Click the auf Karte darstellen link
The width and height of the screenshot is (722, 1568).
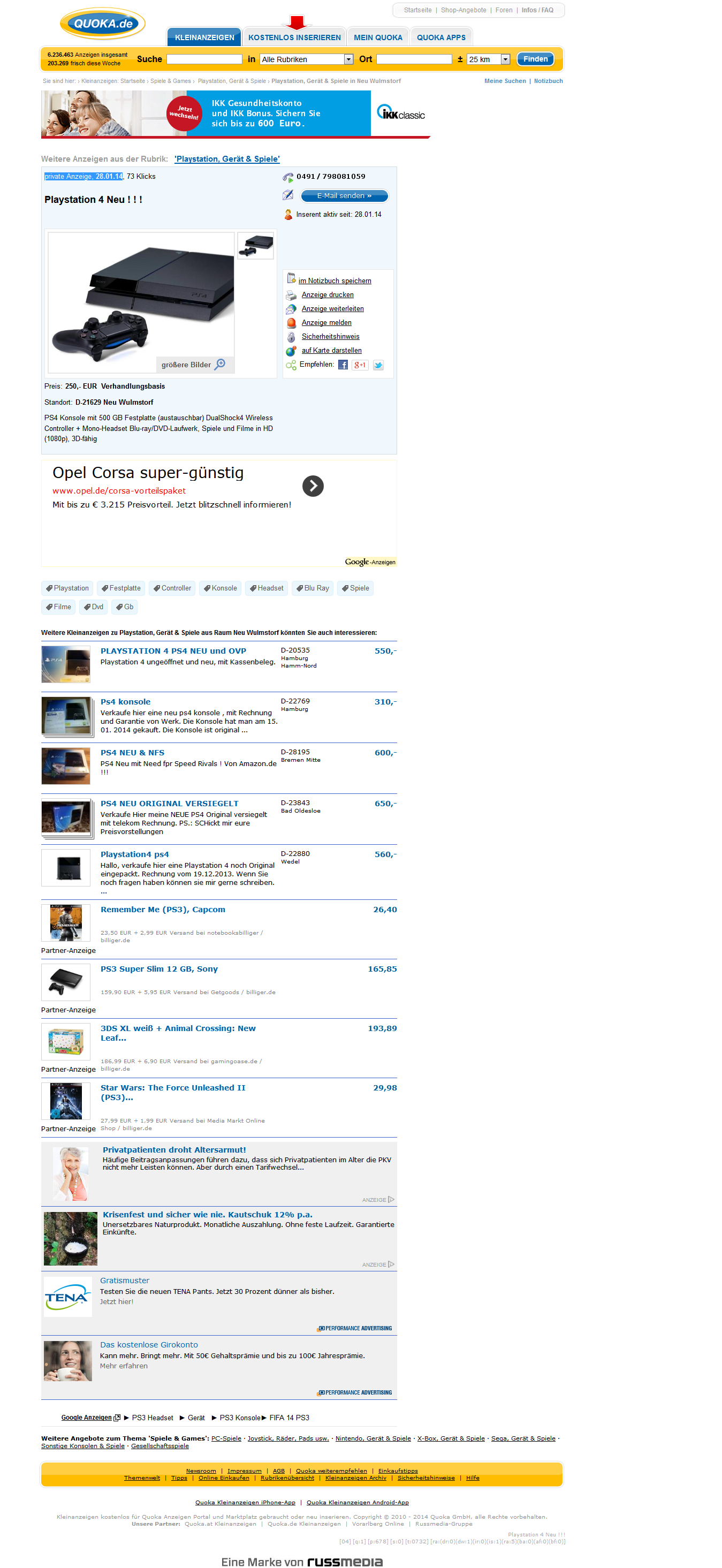tap(331, 351)
